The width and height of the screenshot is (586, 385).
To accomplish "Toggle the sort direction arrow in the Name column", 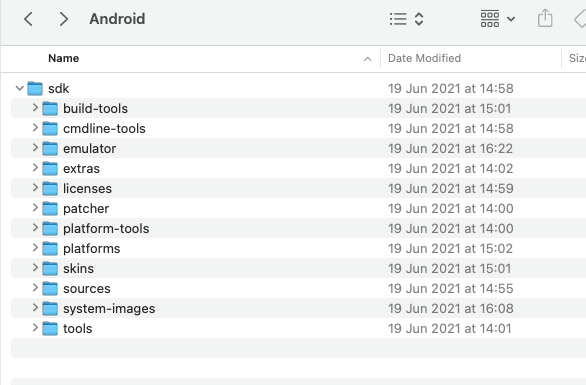I will (367, 59).
